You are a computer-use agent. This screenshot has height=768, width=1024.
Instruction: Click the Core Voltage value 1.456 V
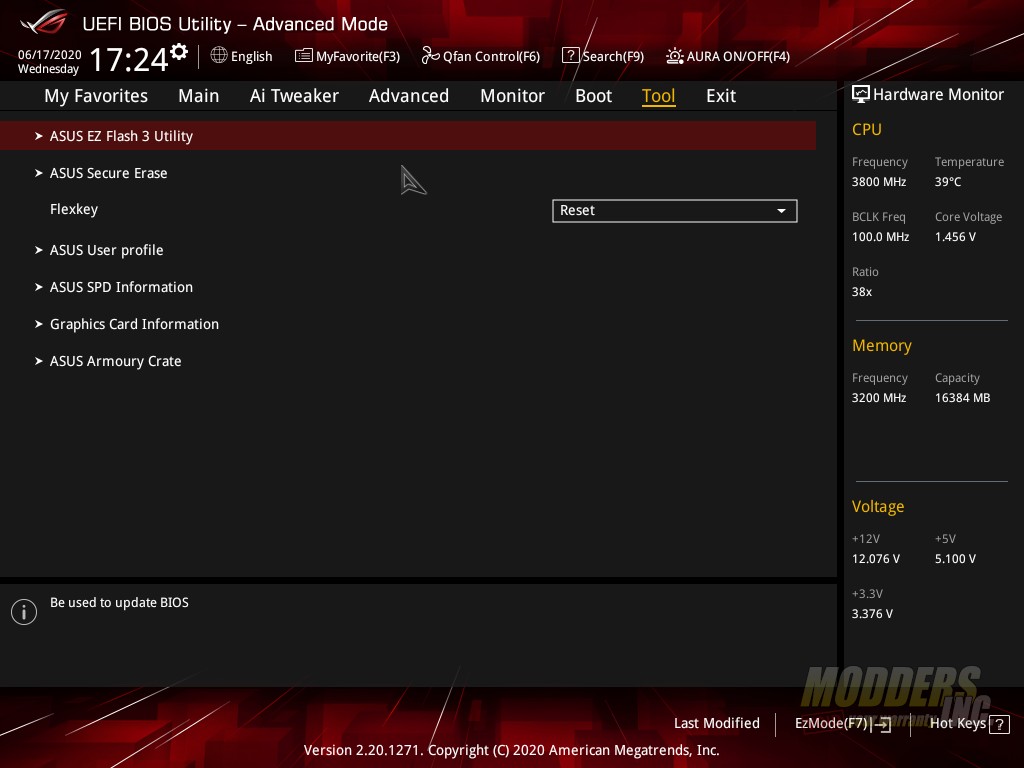(x=955, y=236)
